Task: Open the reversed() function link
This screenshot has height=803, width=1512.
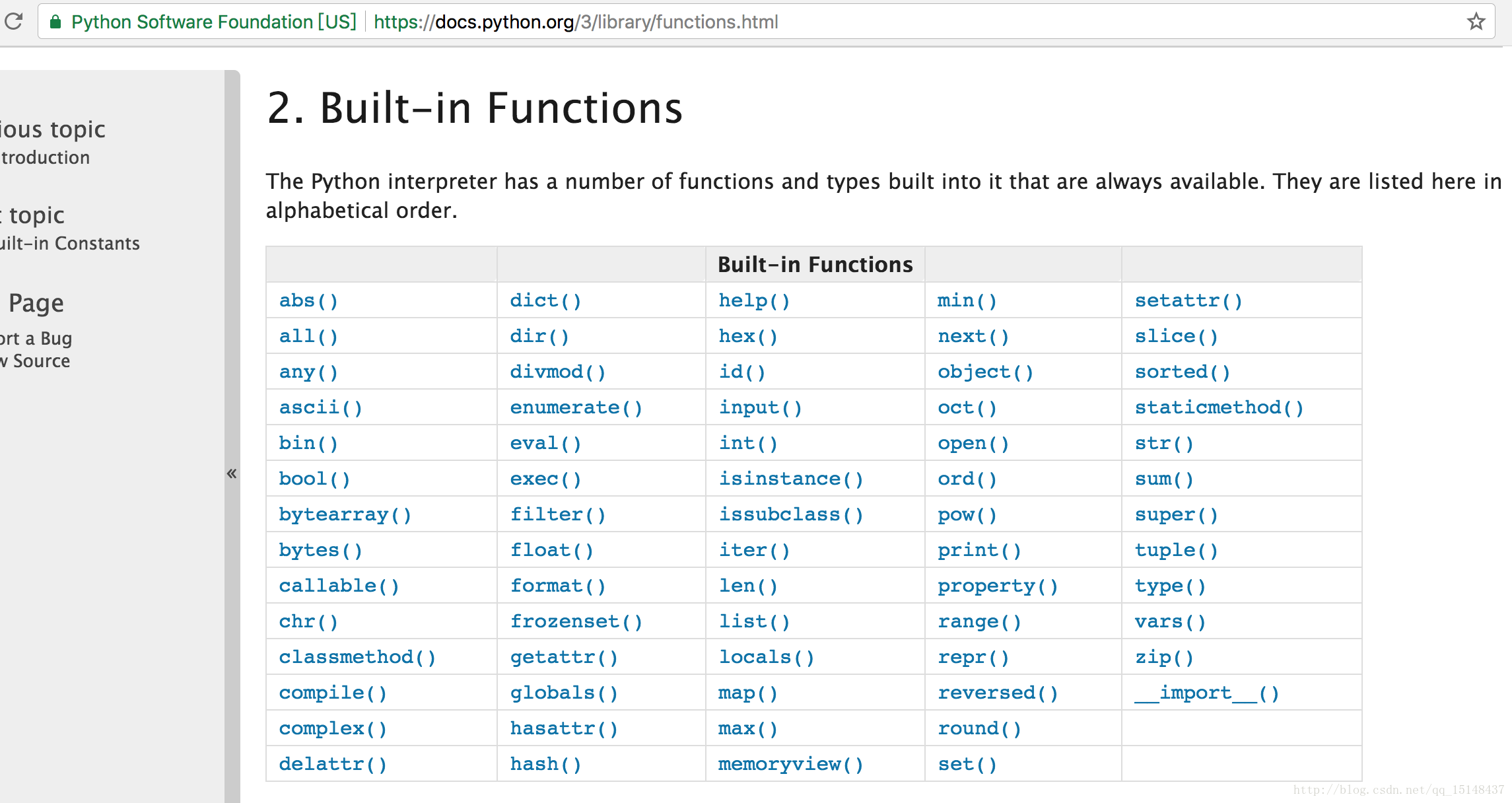Action: [x=998, y=693]
